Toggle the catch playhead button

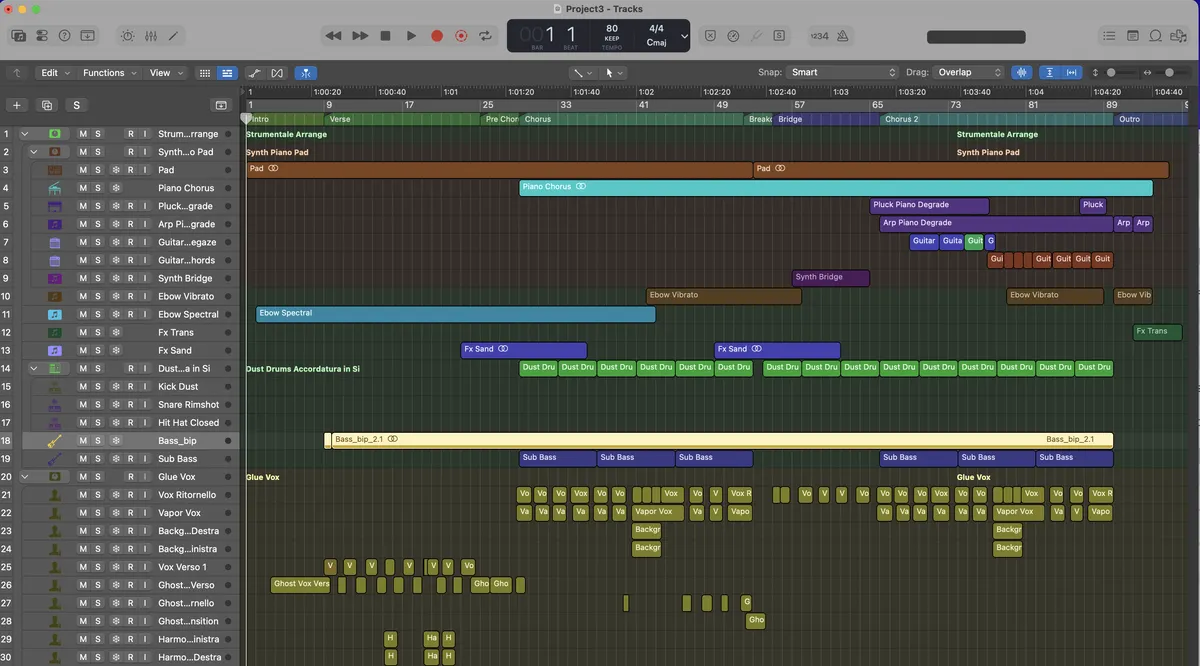[306, 73]
